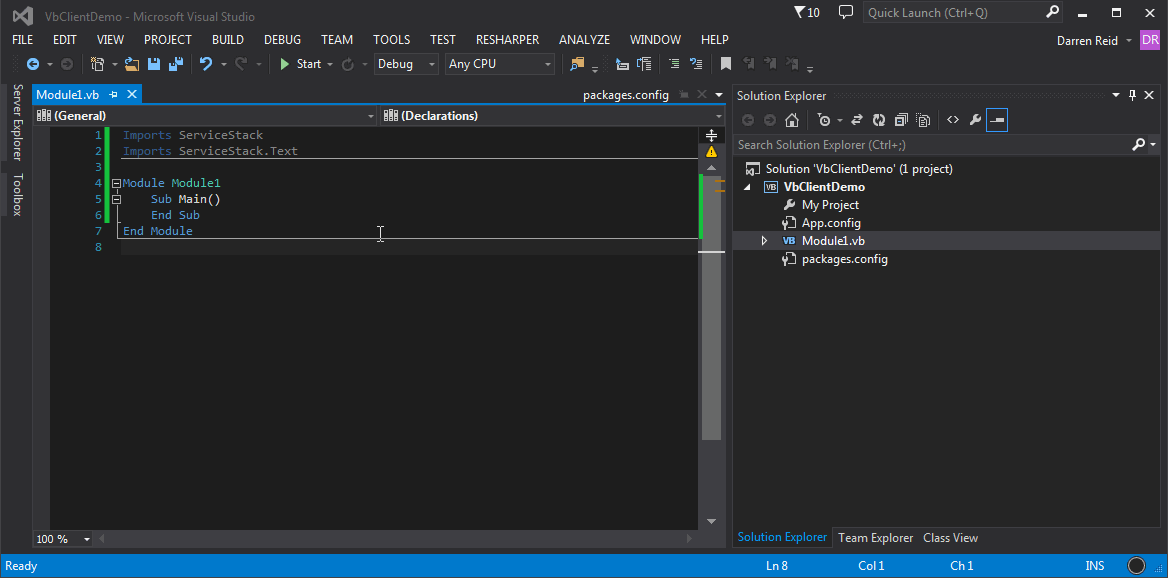Open the FILE menu
This screenshot has width=1168, height=578.
coord(22,39)
